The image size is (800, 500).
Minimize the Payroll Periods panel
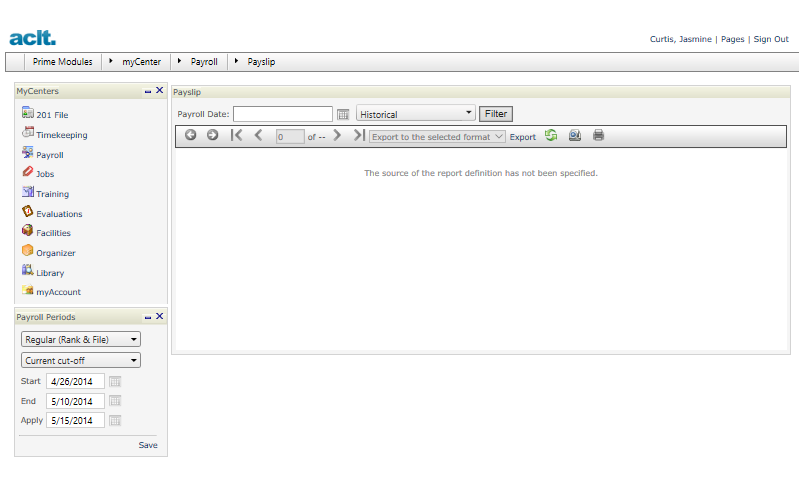pyautogui.click(x=148, y=317)
